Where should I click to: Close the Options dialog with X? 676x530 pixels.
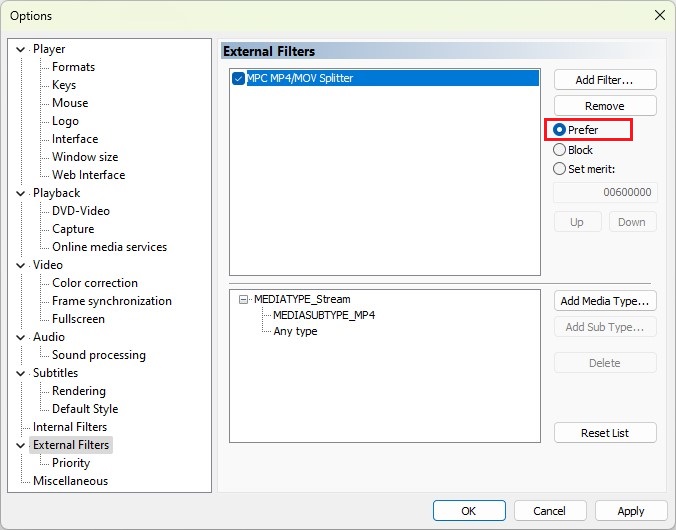point(660,16)
